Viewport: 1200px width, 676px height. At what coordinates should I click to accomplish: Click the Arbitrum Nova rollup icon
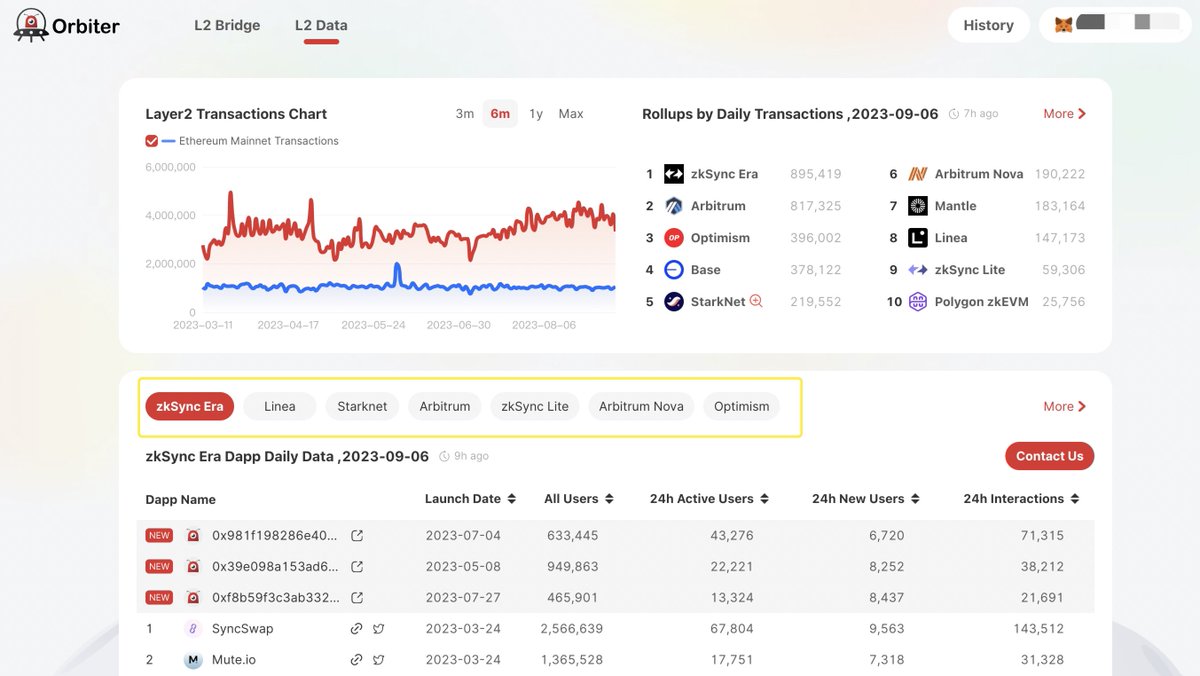[x=918, y=174]
